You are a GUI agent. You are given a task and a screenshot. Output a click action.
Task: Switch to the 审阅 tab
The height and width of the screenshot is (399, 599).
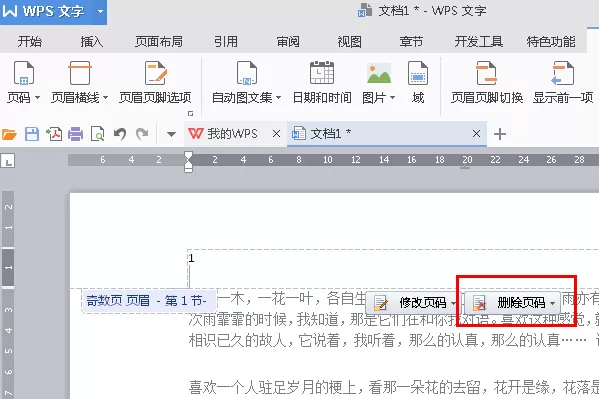pyautogui.click(x=288, y=41)
